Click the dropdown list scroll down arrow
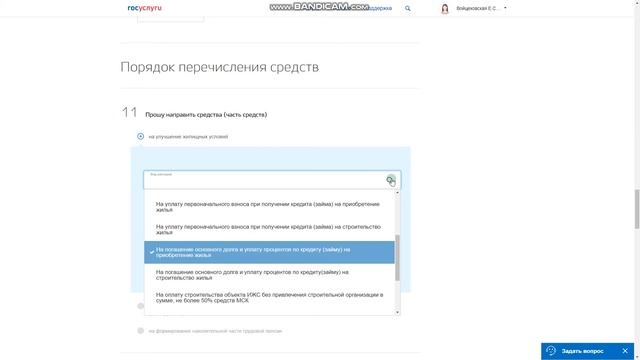This screenshot has width=640, height=360. (398, 313)
